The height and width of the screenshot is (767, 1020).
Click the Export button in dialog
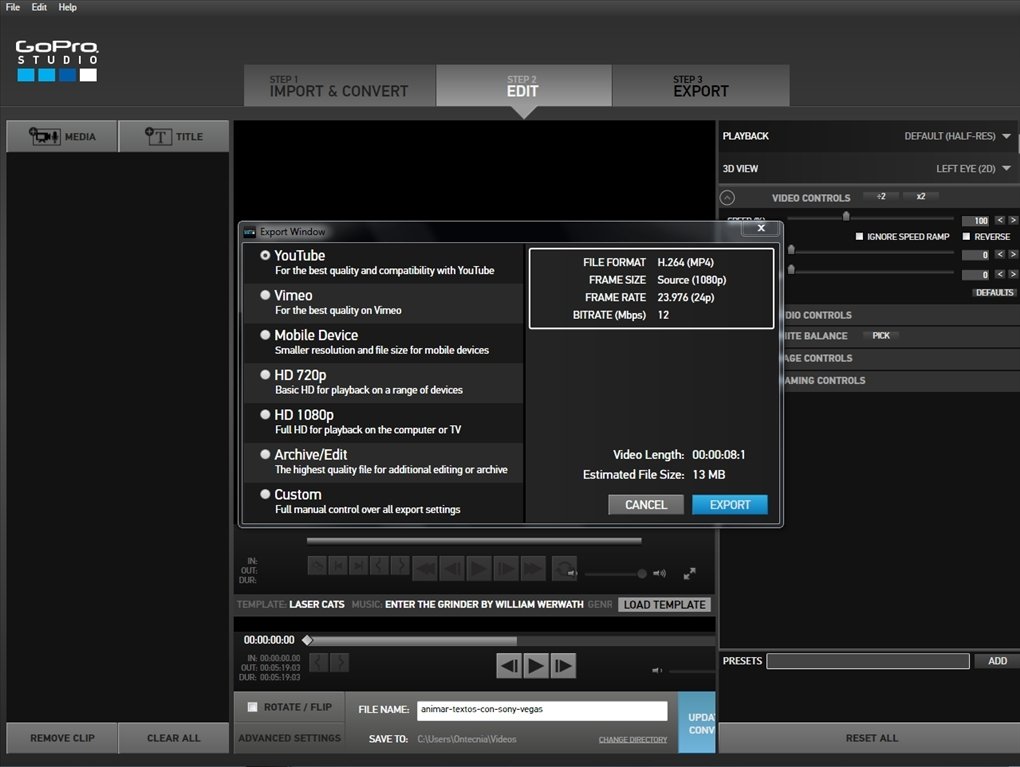(x=730, y=504)
